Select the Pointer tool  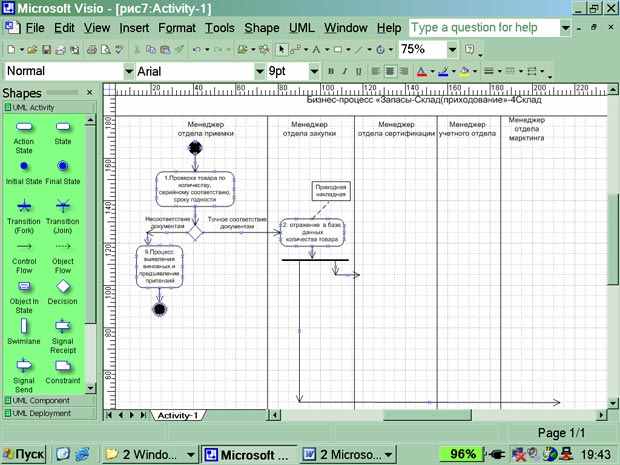(281, 49)
